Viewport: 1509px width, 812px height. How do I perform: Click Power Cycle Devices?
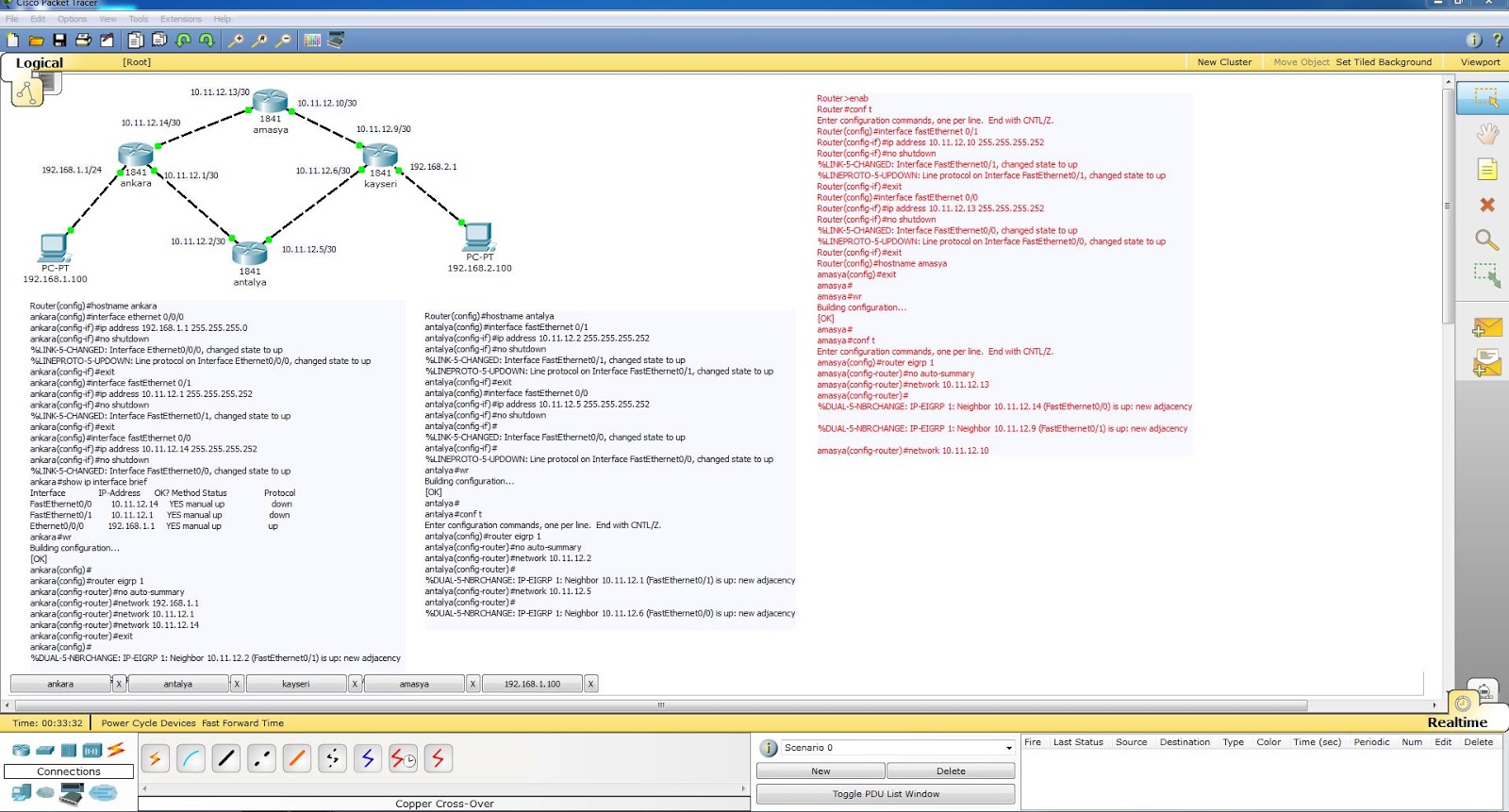(149, 723)
